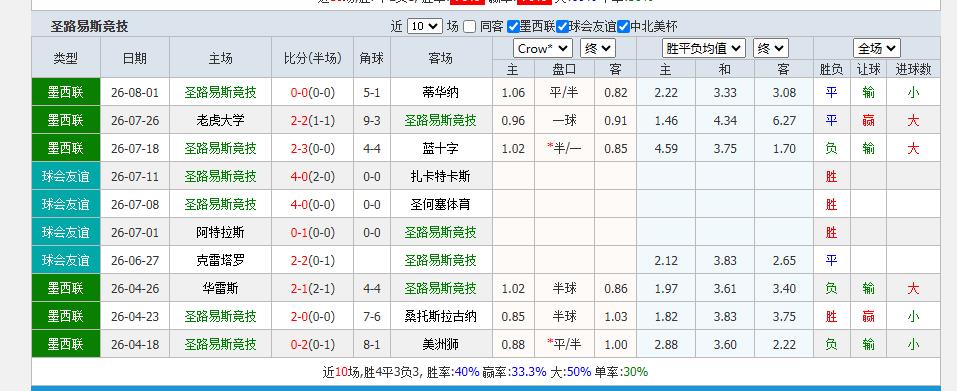This screenshot has width=957, height=391.
Task: Toggle the 同客 checkbox
Action: tap(469, 27)
